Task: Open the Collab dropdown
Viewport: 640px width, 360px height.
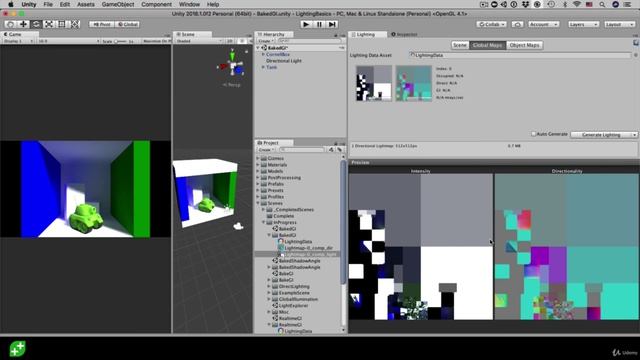Action: [491, 24]
